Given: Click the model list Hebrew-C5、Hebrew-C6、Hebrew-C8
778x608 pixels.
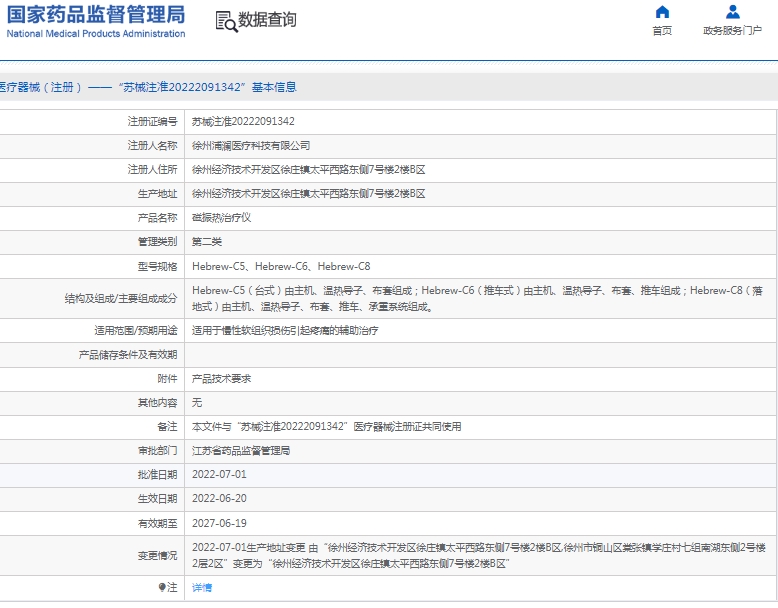Looking at the screenshot, I should [281, 266].
